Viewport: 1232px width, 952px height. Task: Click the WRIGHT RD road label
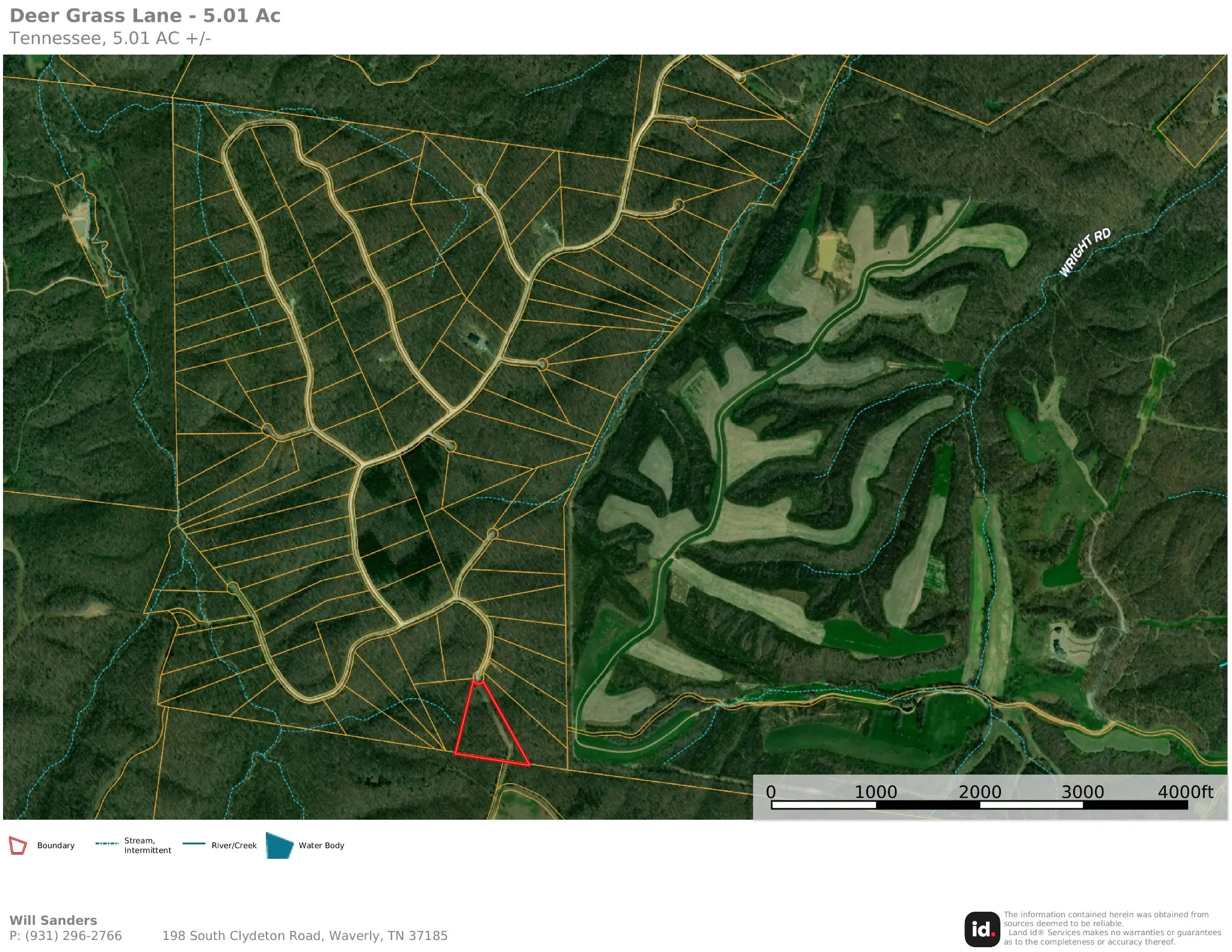point(1085,252)
